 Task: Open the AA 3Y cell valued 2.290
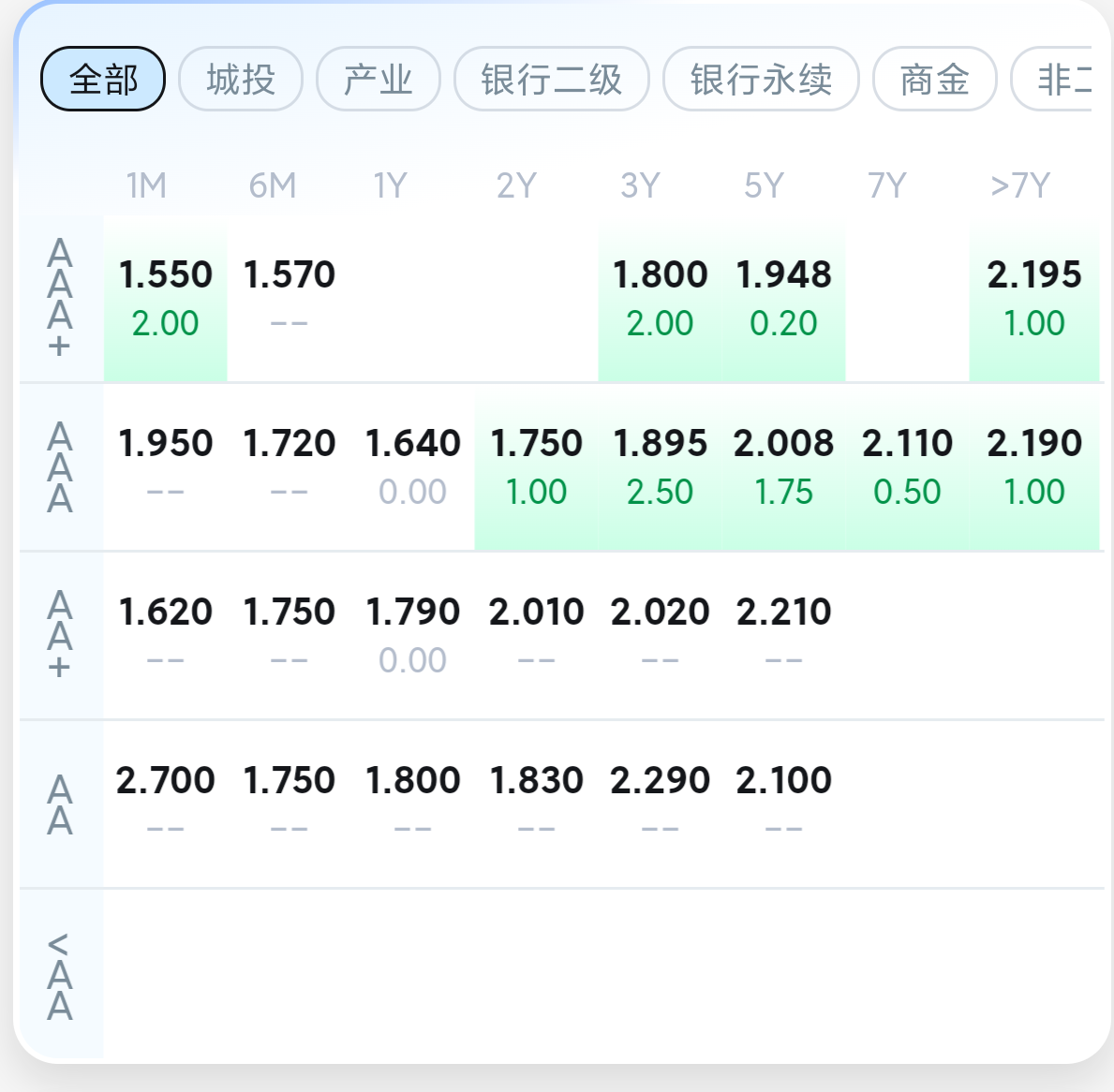point(660,804)
